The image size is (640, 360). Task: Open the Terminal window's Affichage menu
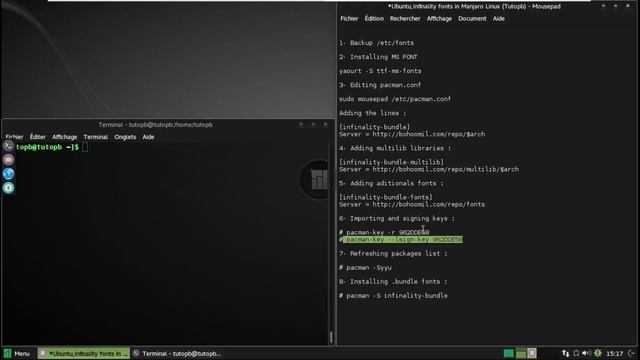64,137
